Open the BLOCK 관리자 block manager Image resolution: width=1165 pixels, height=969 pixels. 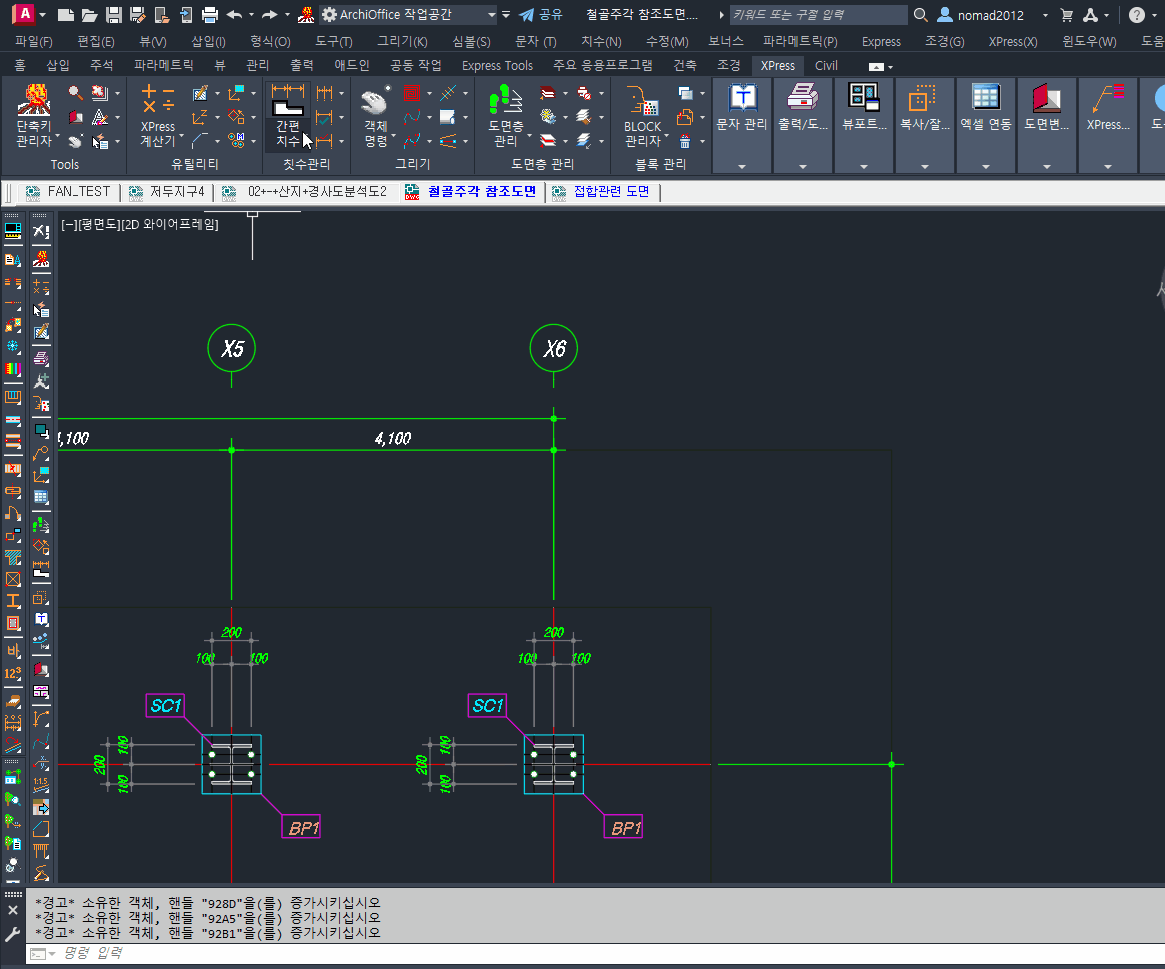(x=643, y=115)
